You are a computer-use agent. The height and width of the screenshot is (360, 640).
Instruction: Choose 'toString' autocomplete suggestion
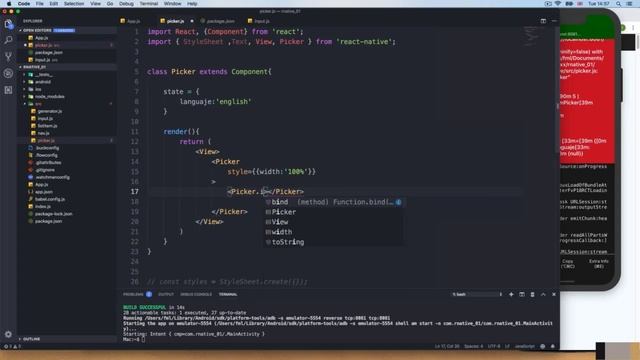point(334,242)
